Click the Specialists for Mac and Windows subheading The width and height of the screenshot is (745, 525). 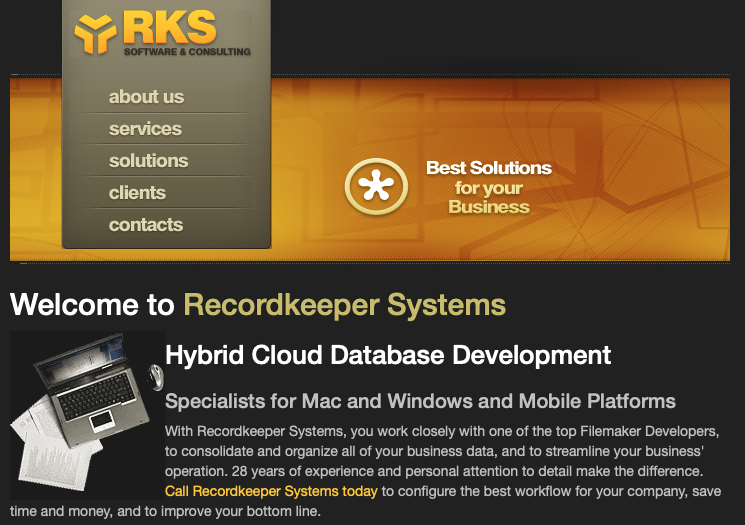click(420, 401)
